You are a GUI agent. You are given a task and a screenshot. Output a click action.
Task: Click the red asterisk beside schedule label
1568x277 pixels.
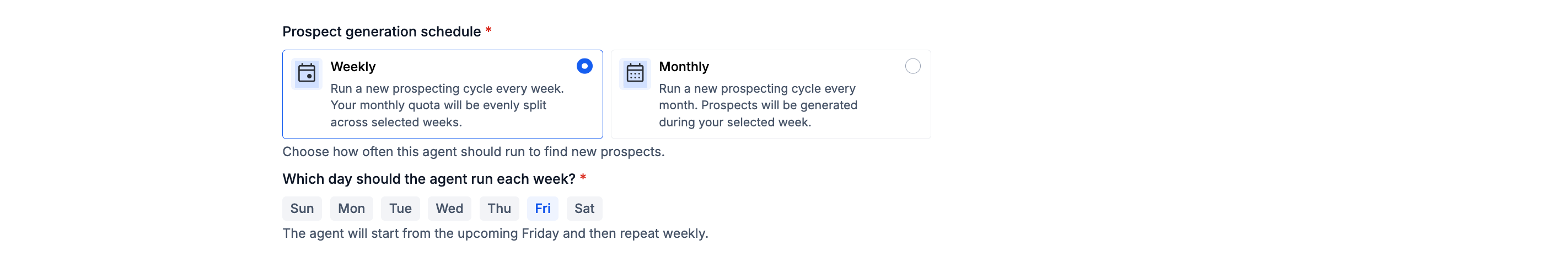488,30
